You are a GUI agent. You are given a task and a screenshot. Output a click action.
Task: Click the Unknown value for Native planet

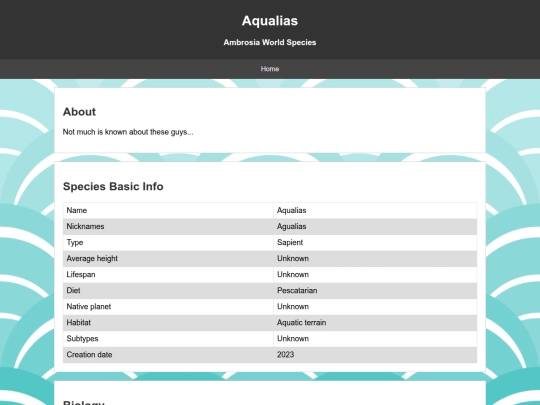[375, 307]
